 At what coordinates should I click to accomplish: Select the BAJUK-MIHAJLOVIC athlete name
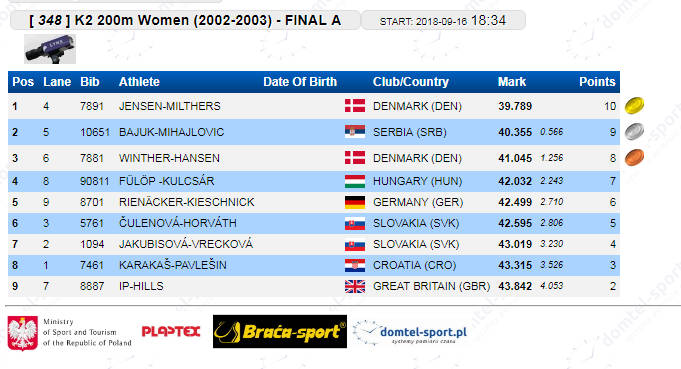pyautogui.click(x=172, y=132)
